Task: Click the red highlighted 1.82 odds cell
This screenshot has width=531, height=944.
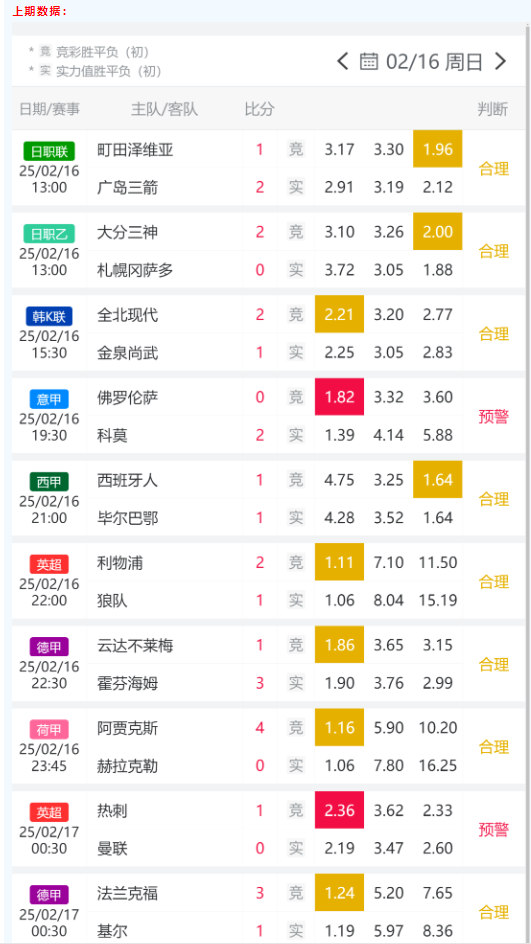Action: tap(340, 397)
